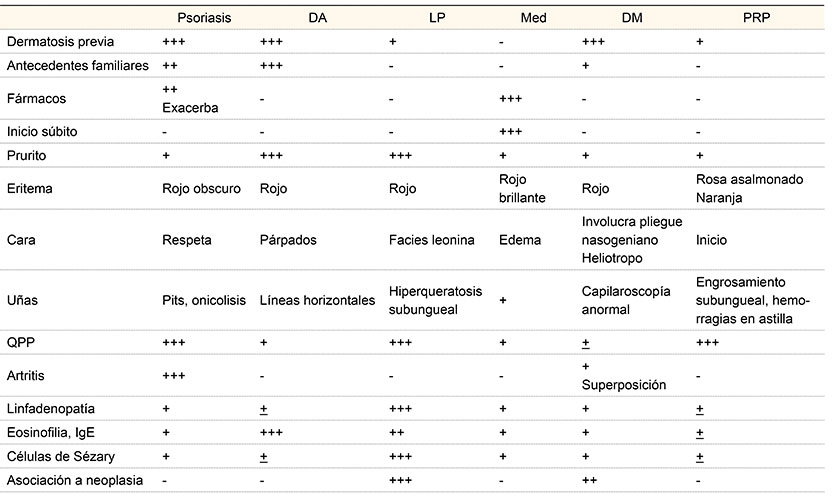Click the Rosa asalmonado Naranja cell
This screenshot has width=832, height=497.
[744, 188]
